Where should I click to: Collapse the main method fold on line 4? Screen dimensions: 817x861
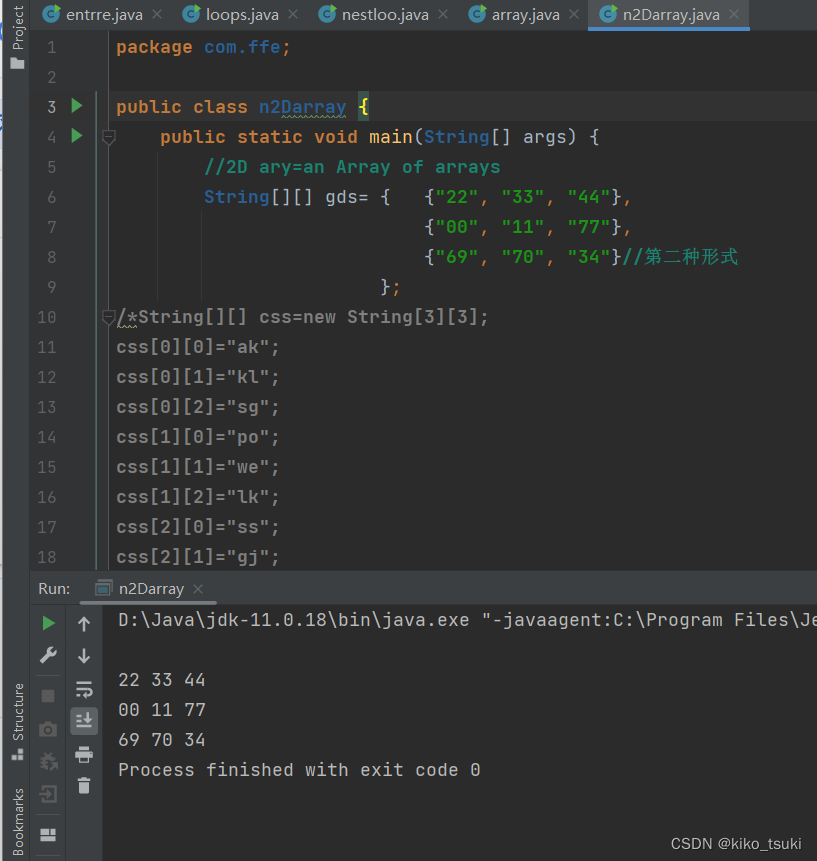(109, 137)
